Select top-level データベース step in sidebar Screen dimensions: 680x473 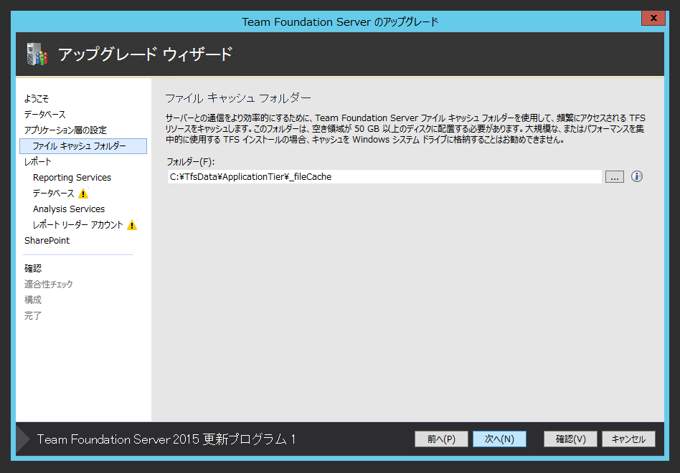click(x=45, y=114)
